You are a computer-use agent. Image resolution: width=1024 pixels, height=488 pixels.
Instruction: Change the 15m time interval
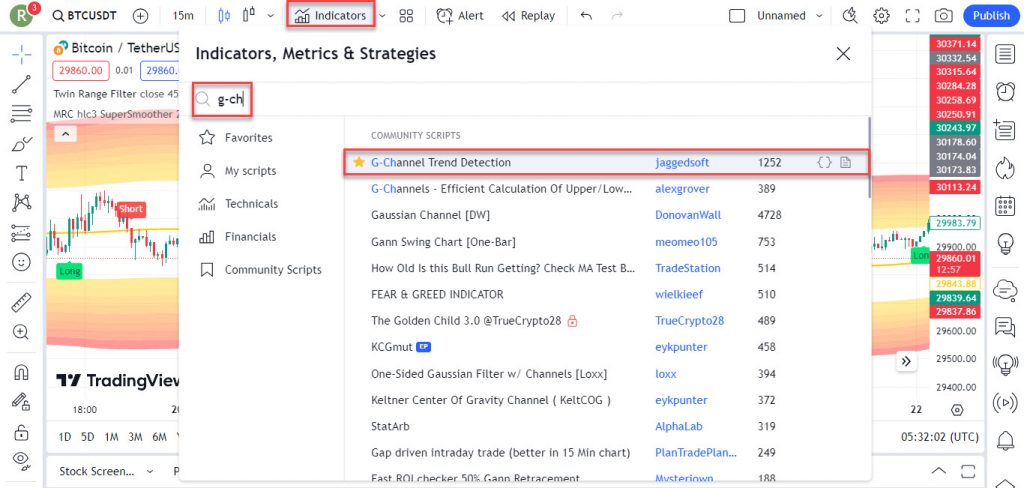(182, 16)
